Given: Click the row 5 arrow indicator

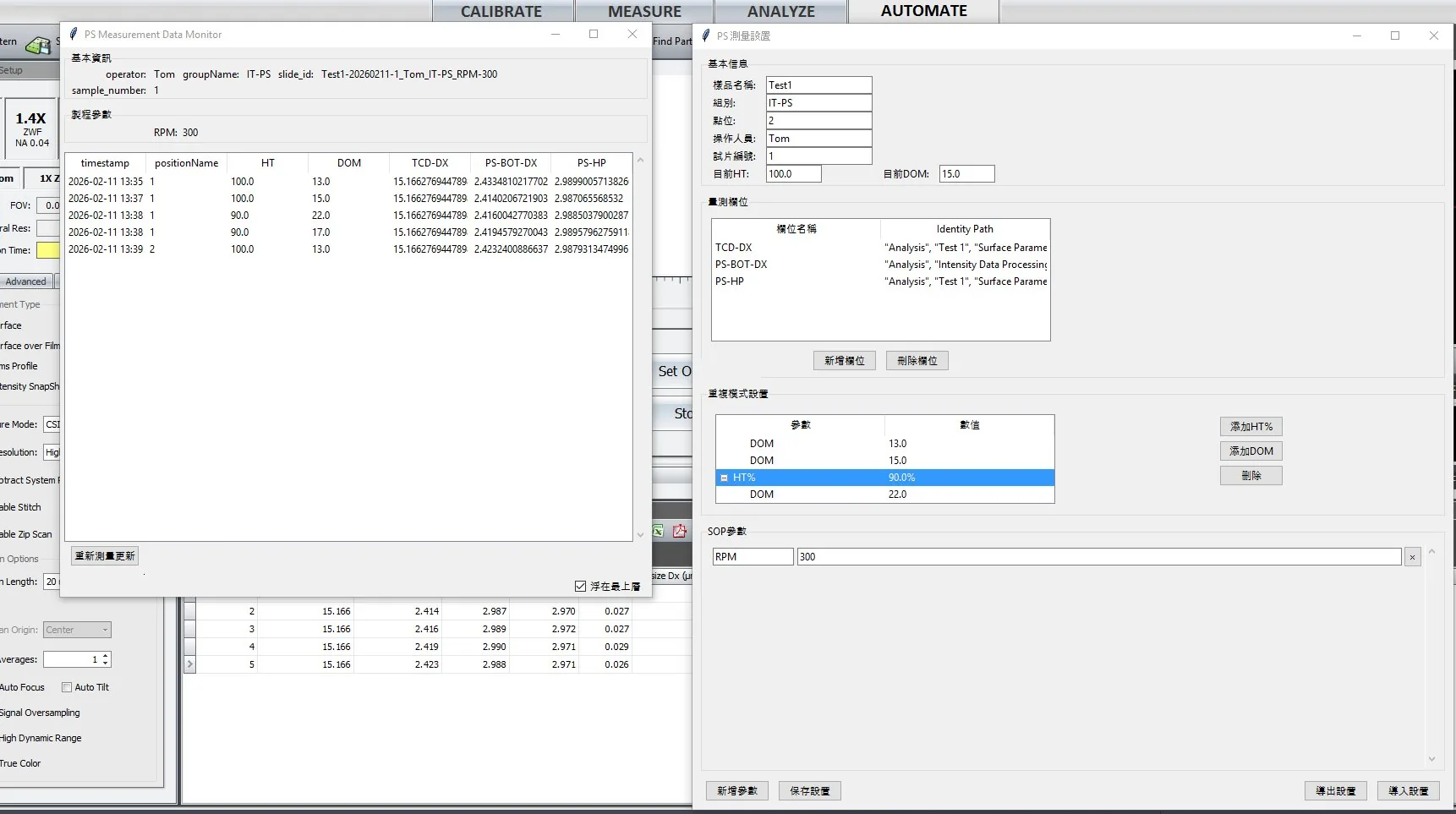Looking at the screenshot, I should pos(189,664).
